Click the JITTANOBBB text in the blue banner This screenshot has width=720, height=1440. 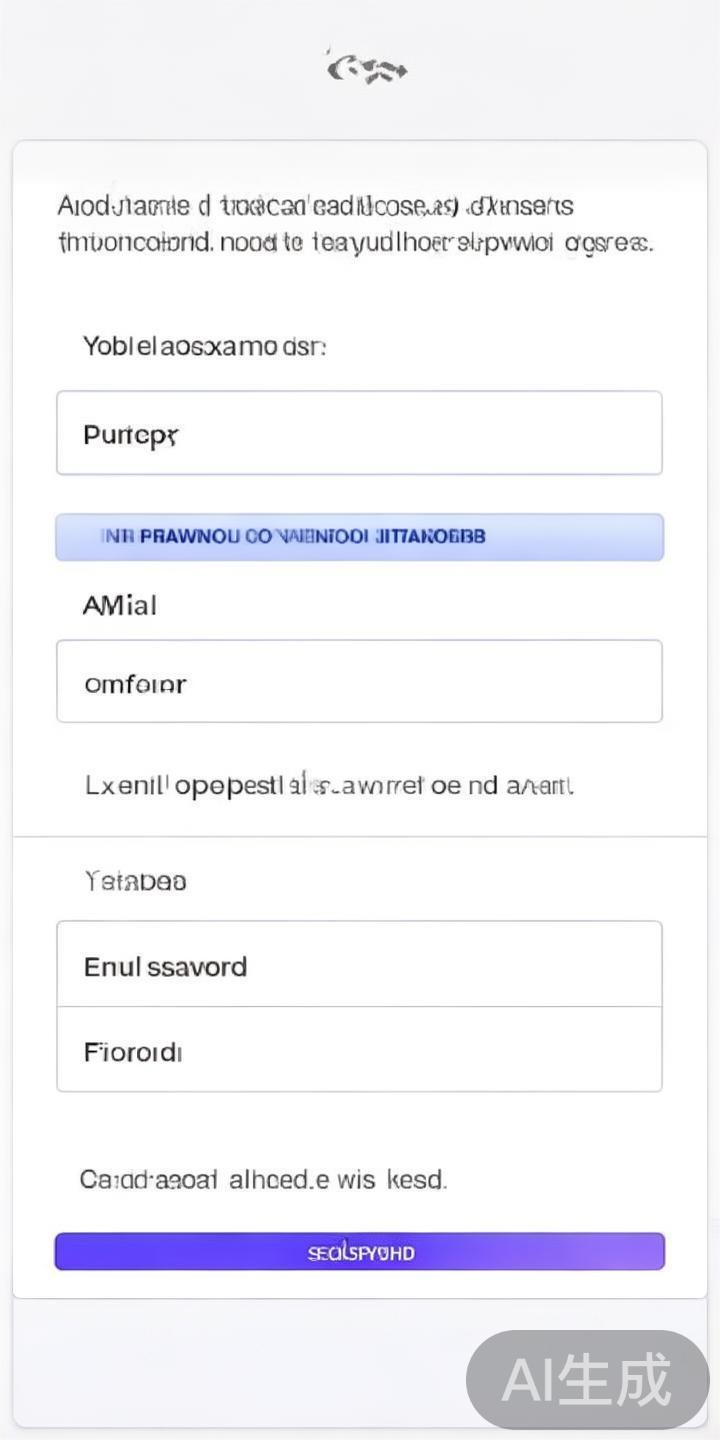tap(430, 536)
